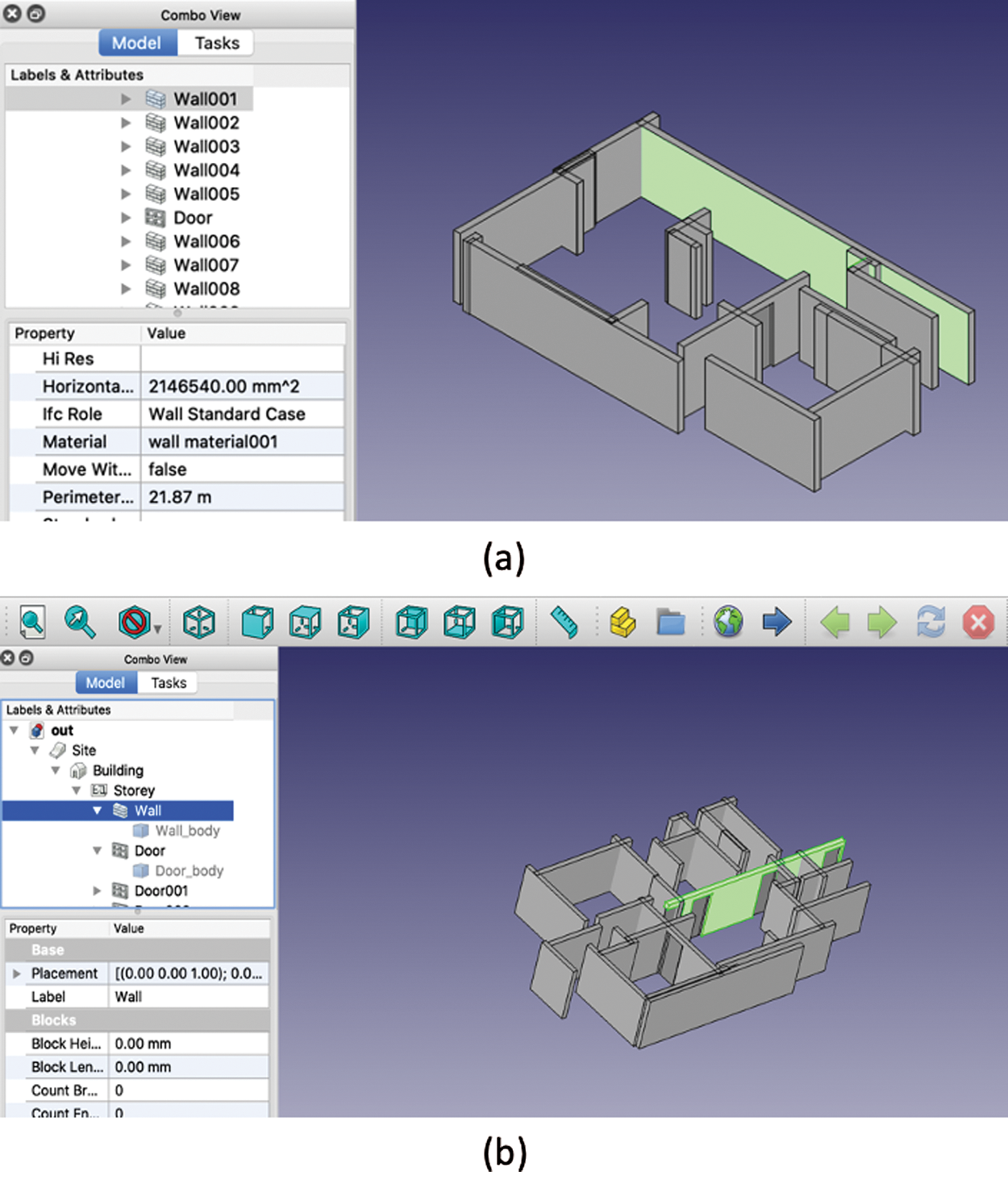This screenshot has height=1180, width=1008.
Task: Click the Fit Selection zoom icon
Action: tap(80, 622)
